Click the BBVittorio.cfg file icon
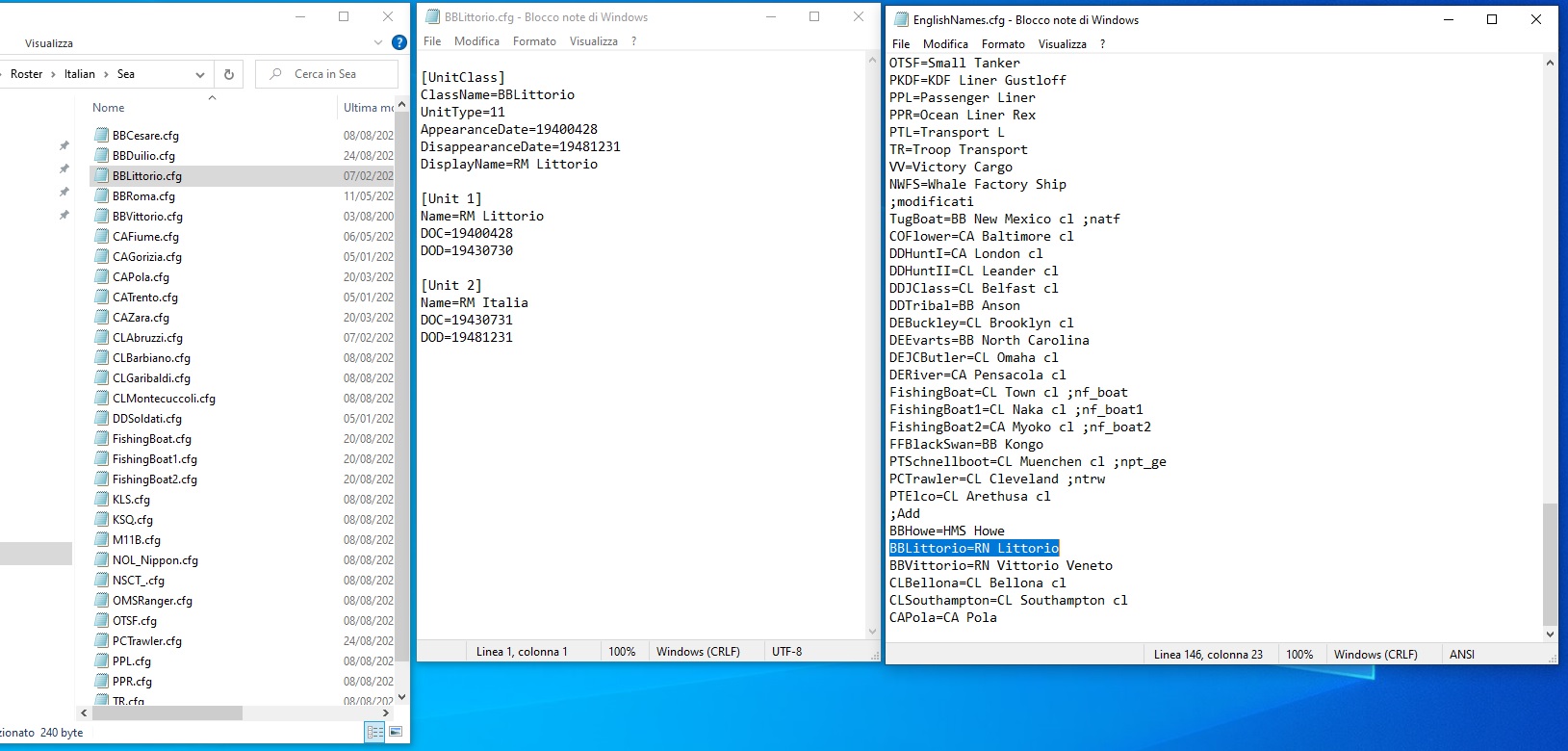The height and width of the screenshot is (751, 1568). (101, 217)
